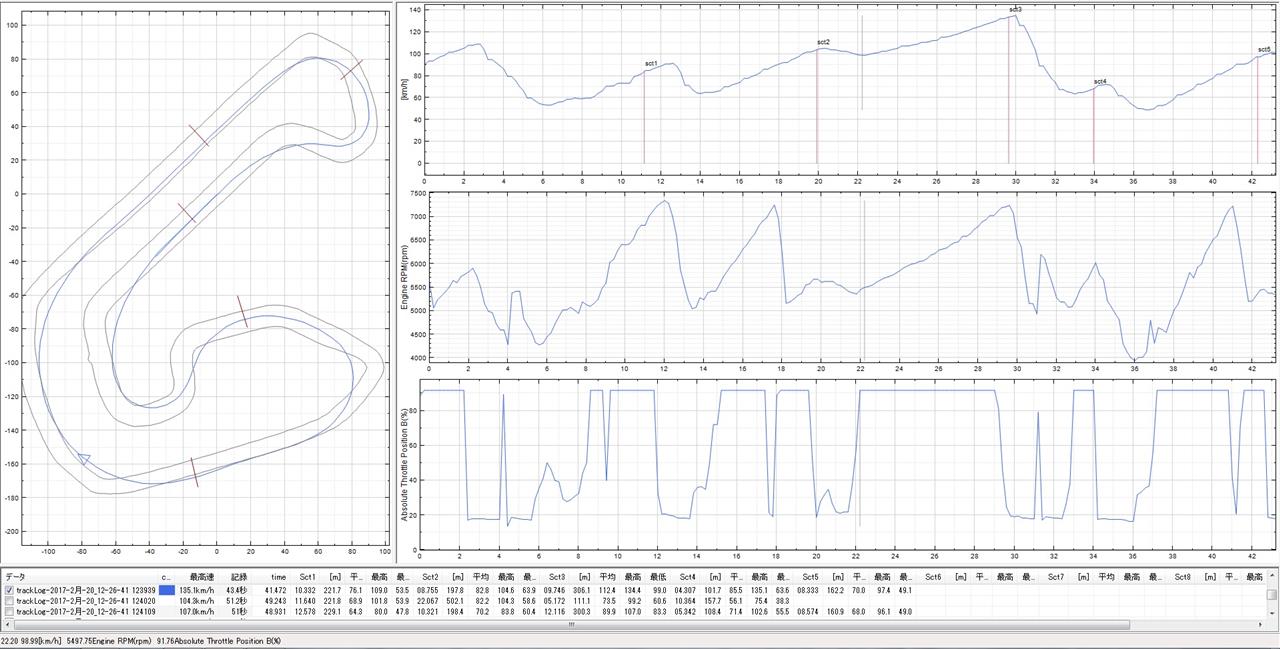
Task: Open the blue color swatch for trackLog 123939
Action: (166, 590)
